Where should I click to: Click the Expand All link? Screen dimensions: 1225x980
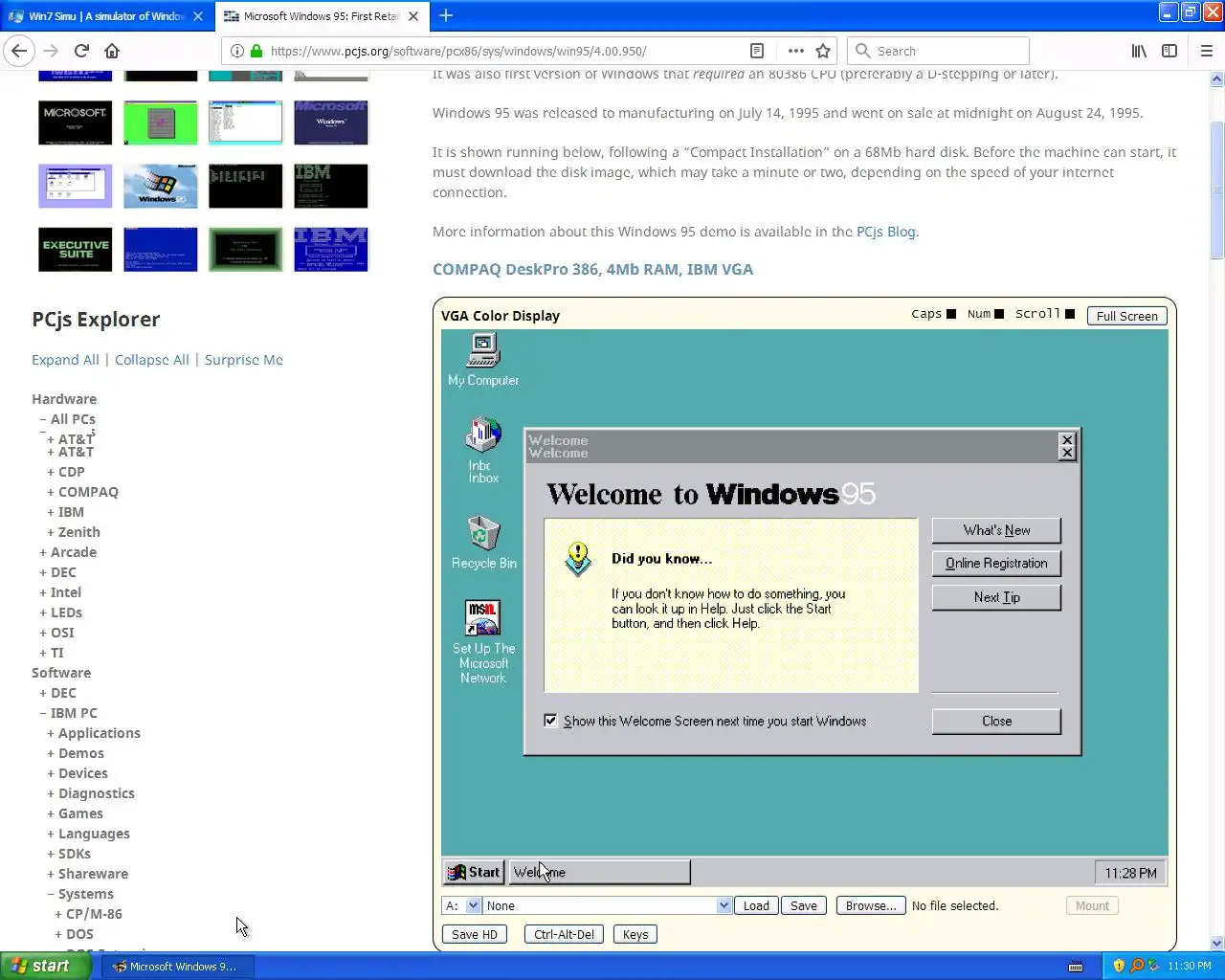point(65,360)
